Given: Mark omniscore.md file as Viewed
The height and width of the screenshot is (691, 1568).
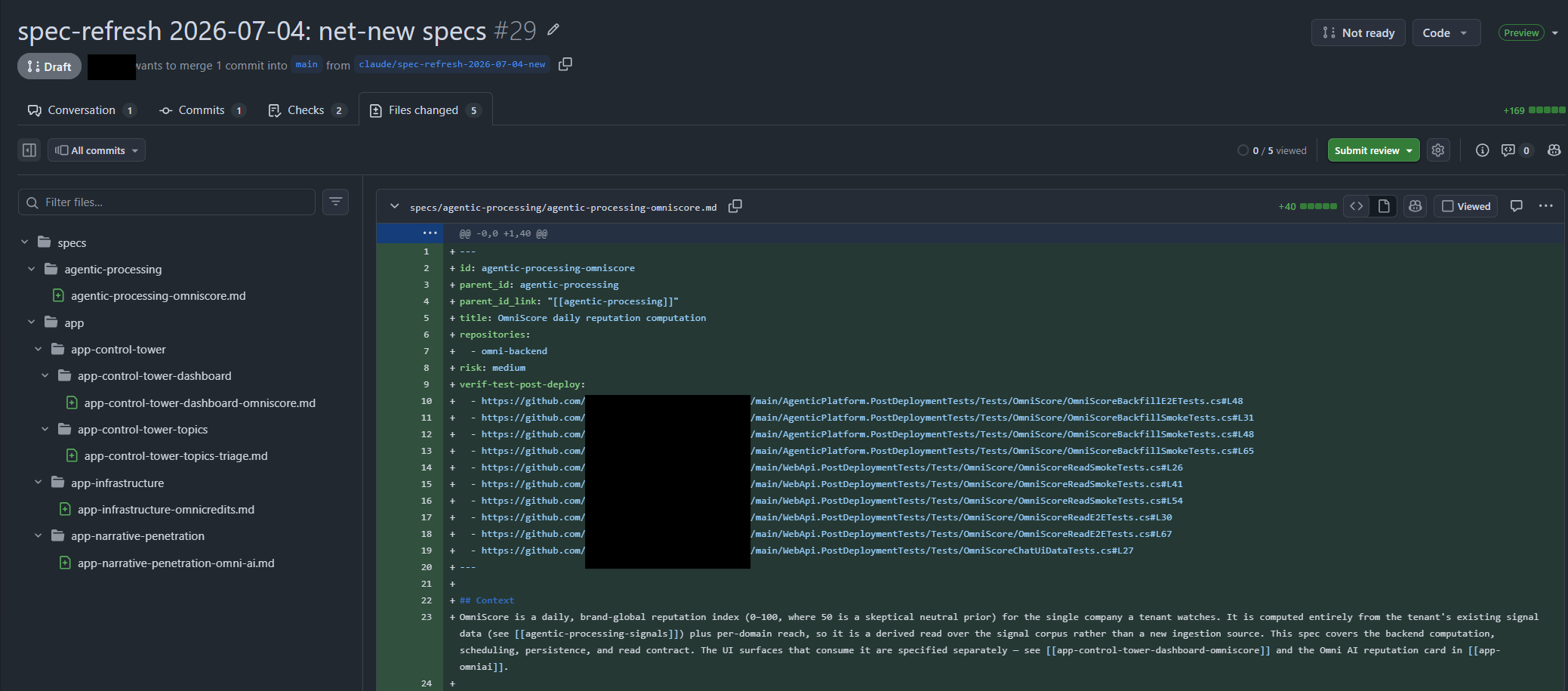Looking at the screenshot, I should coord(1466,206).
